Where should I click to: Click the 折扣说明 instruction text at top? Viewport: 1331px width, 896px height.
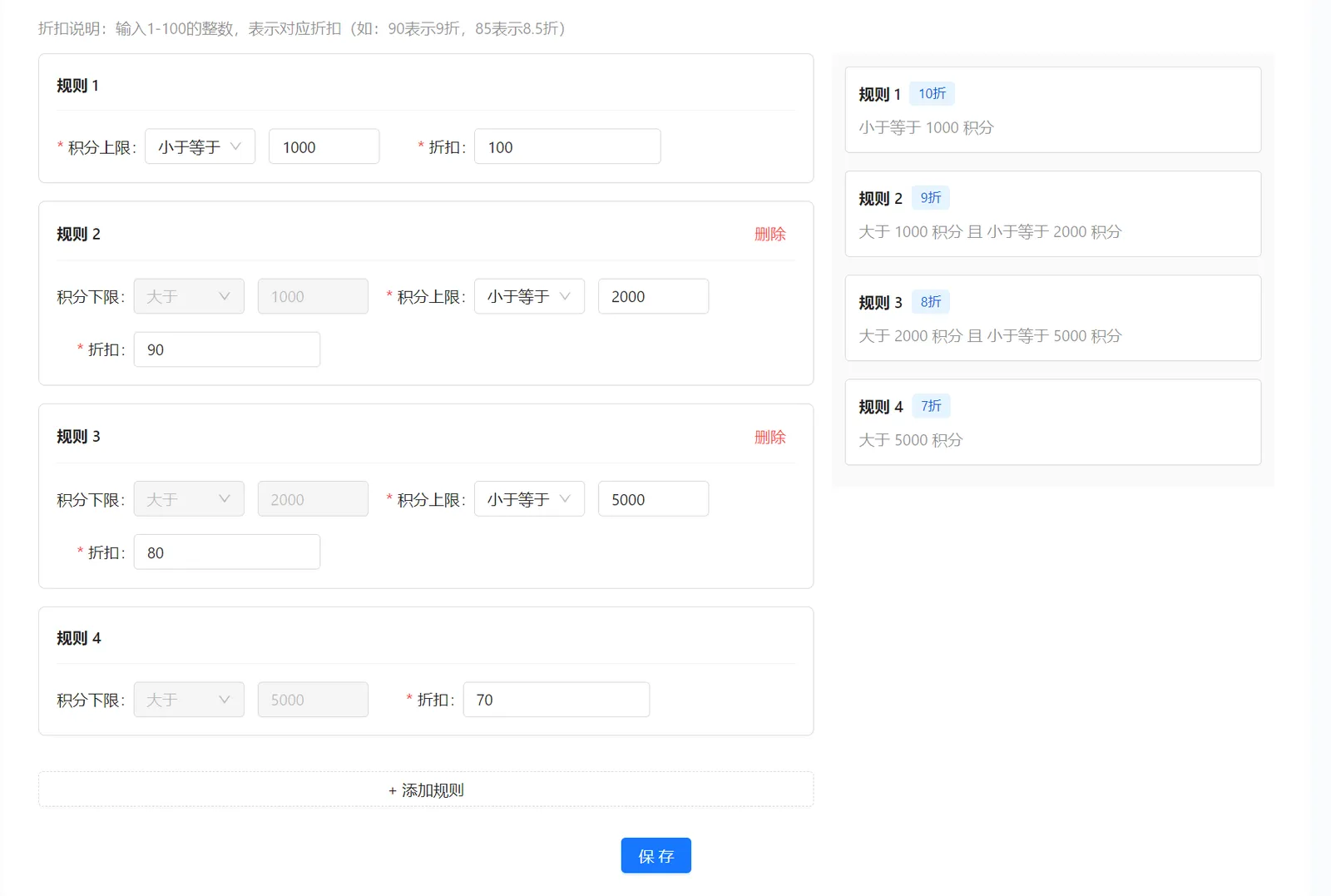(x=302, y=28)
